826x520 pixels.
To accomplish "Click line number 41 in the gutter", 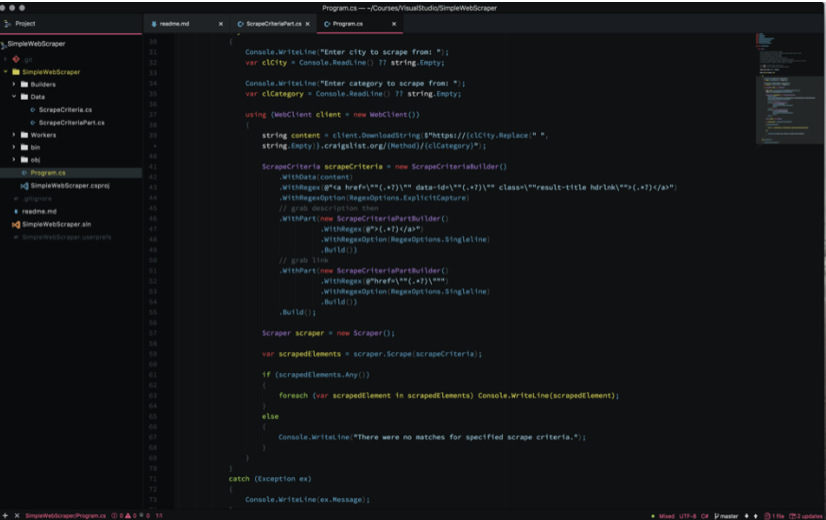I will click(x=153, y=166).
